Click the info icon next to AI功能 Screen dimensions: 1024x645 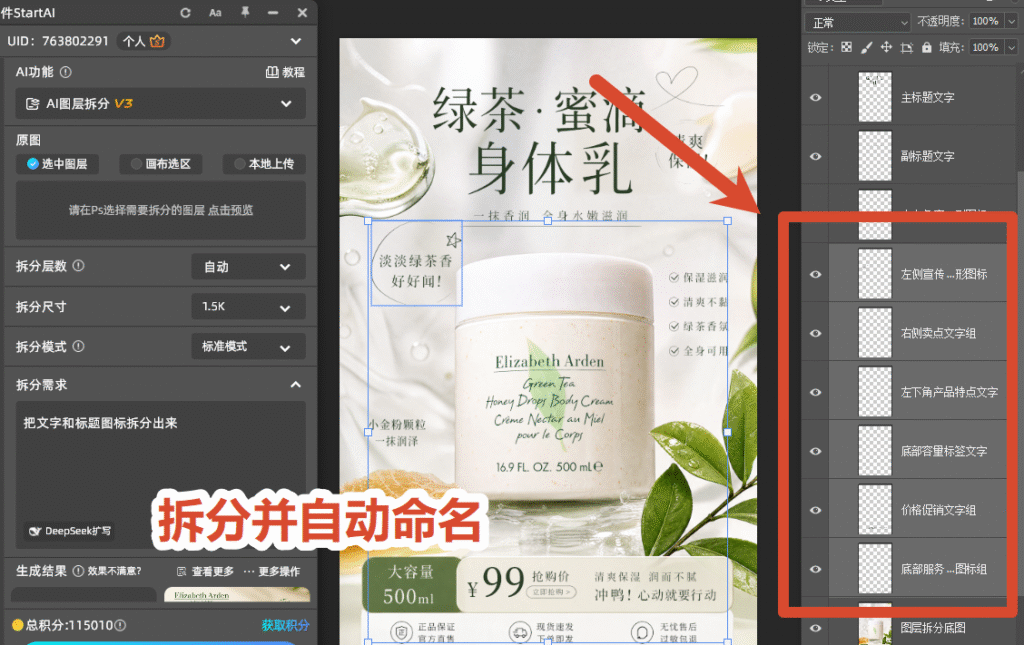point(65,72)
